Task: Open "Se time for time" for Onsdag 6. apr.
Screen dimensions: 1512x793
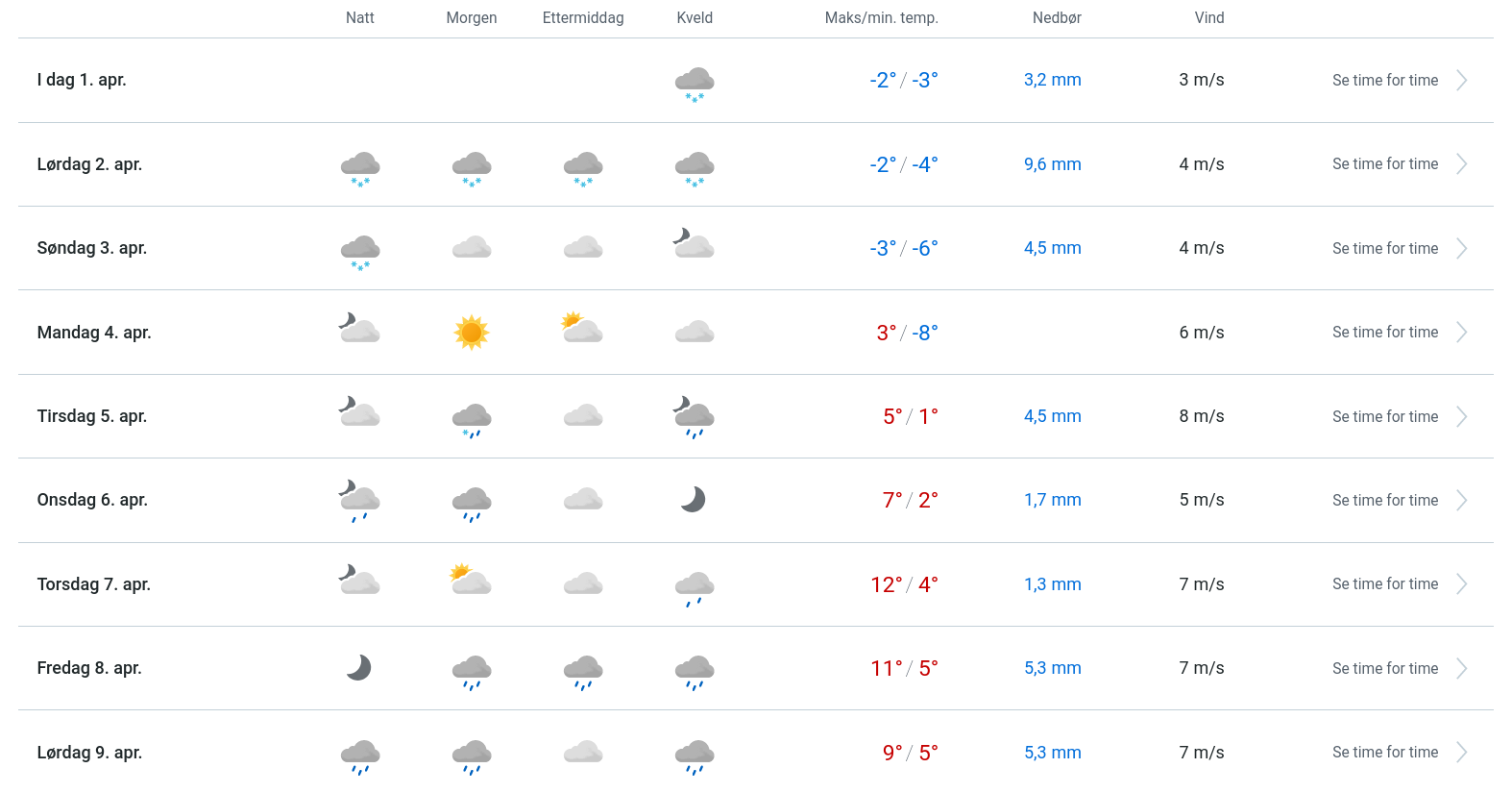Action: pos(1384,501)
